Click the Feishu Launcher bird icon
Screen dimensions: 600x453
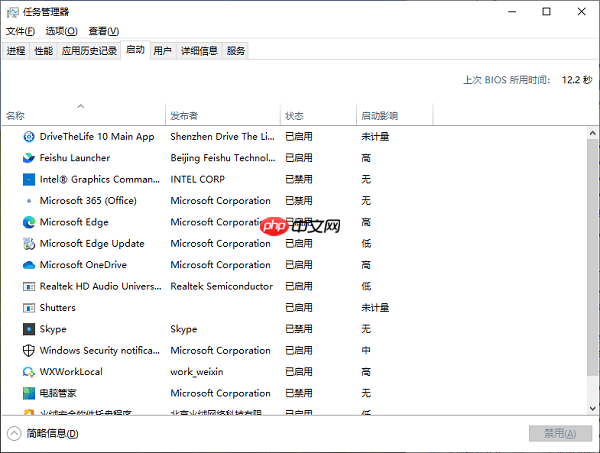(x=29, y=158)
